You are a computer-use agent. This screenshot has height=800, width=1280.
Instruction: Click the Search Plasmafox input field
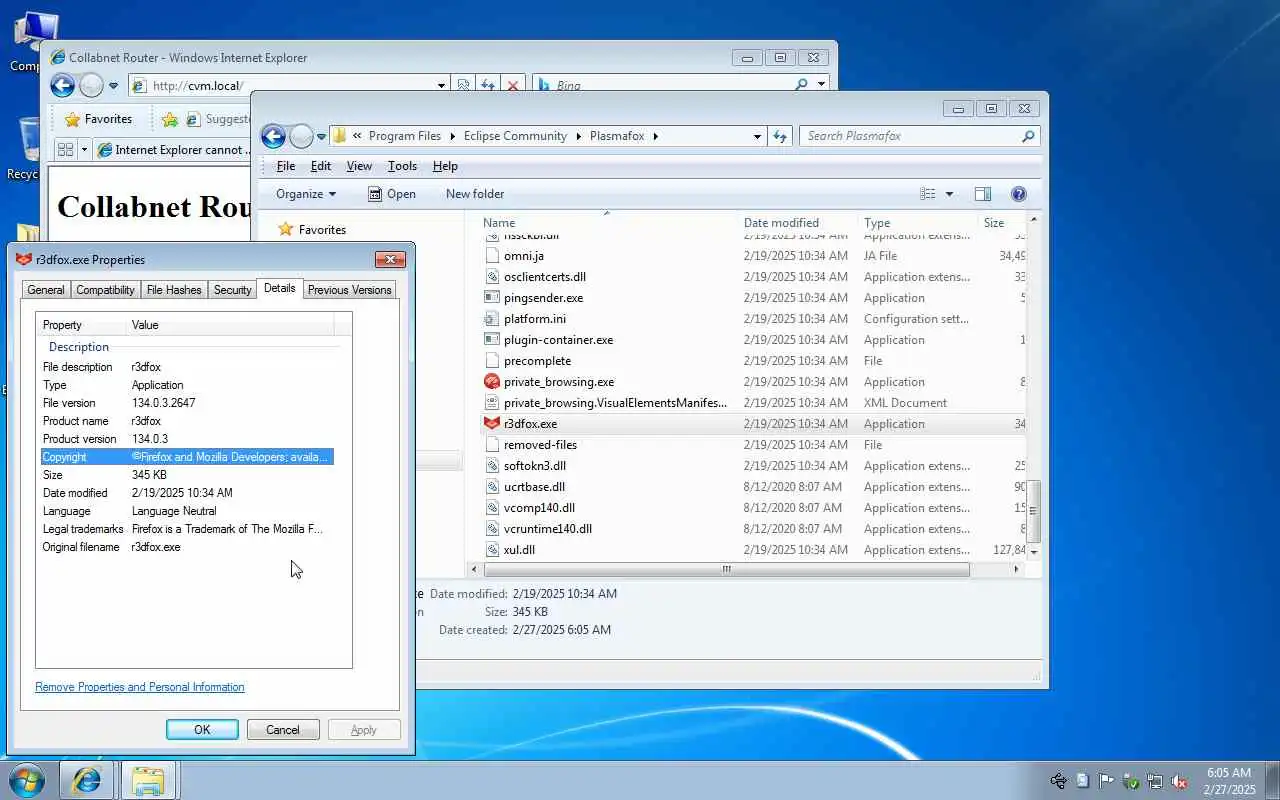pos(911,136)
